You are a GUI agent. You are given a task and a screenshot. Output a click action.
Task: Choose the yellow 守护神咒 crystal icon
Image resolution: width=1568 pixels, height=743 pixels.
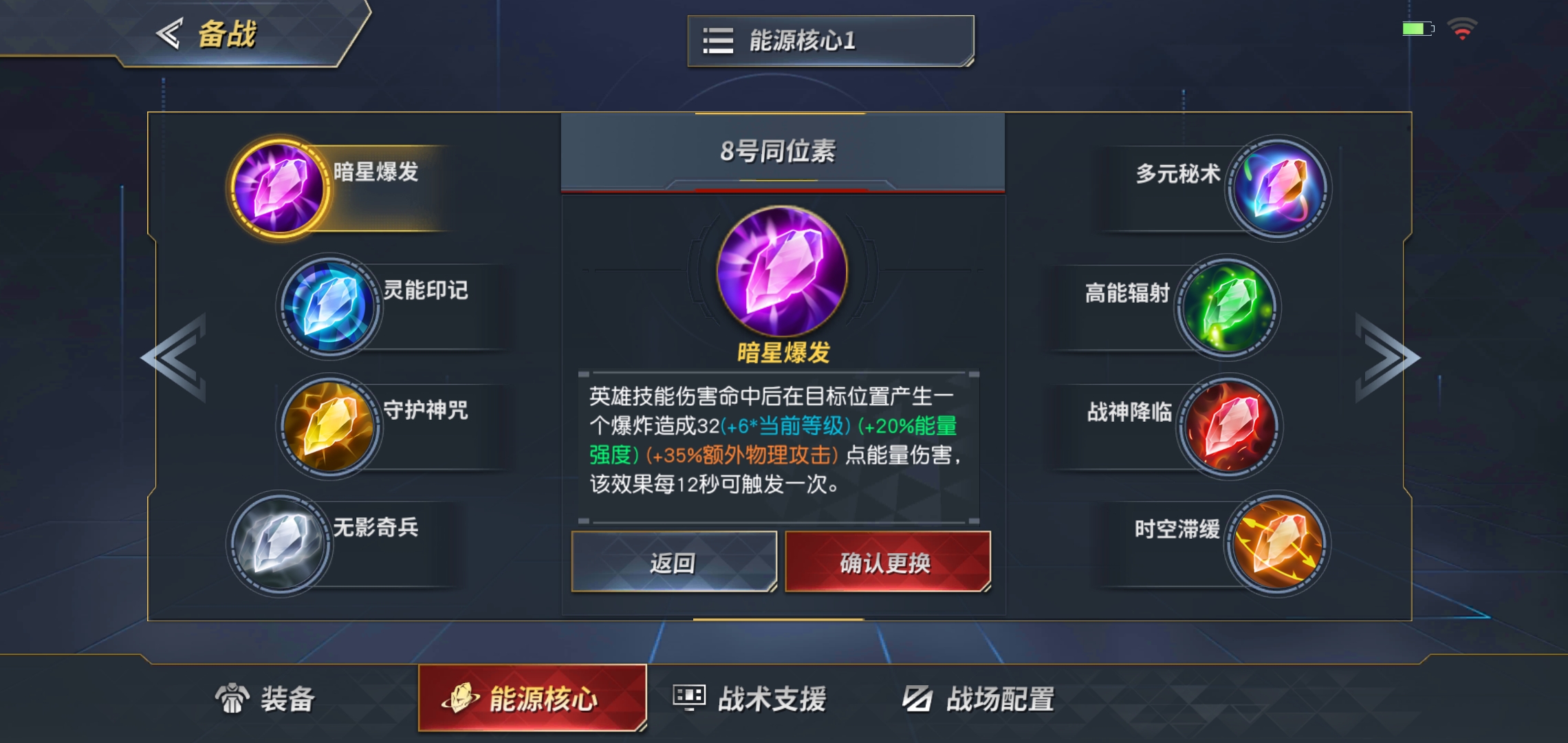(329, 426)
